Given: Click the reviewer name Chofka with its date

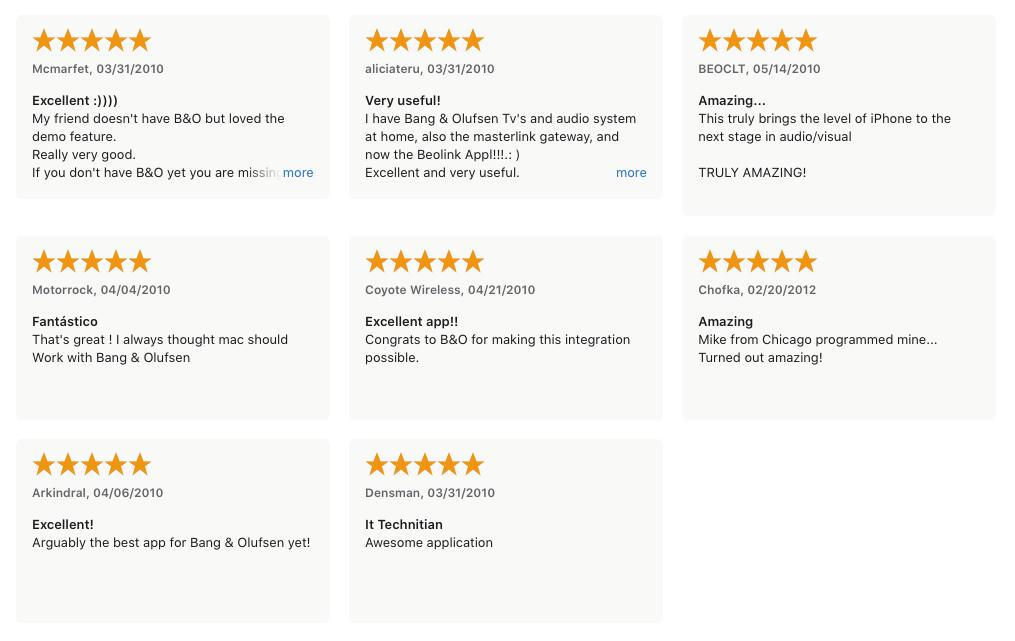Looking at the screenshot, I should coord(757,290).
